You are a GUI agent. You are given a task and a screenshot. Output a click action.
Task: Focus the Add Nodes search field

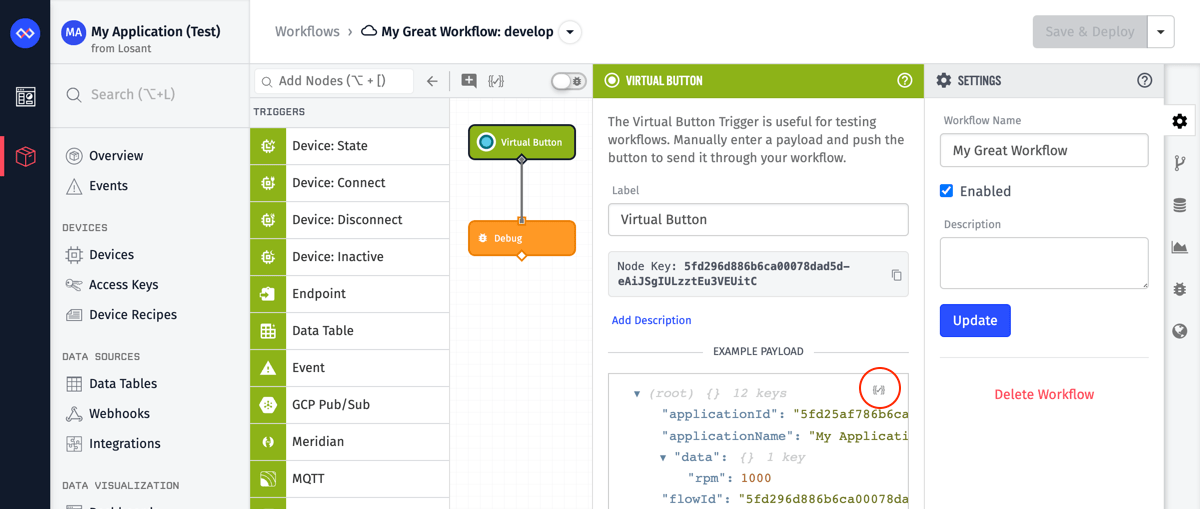pos(334,81)
